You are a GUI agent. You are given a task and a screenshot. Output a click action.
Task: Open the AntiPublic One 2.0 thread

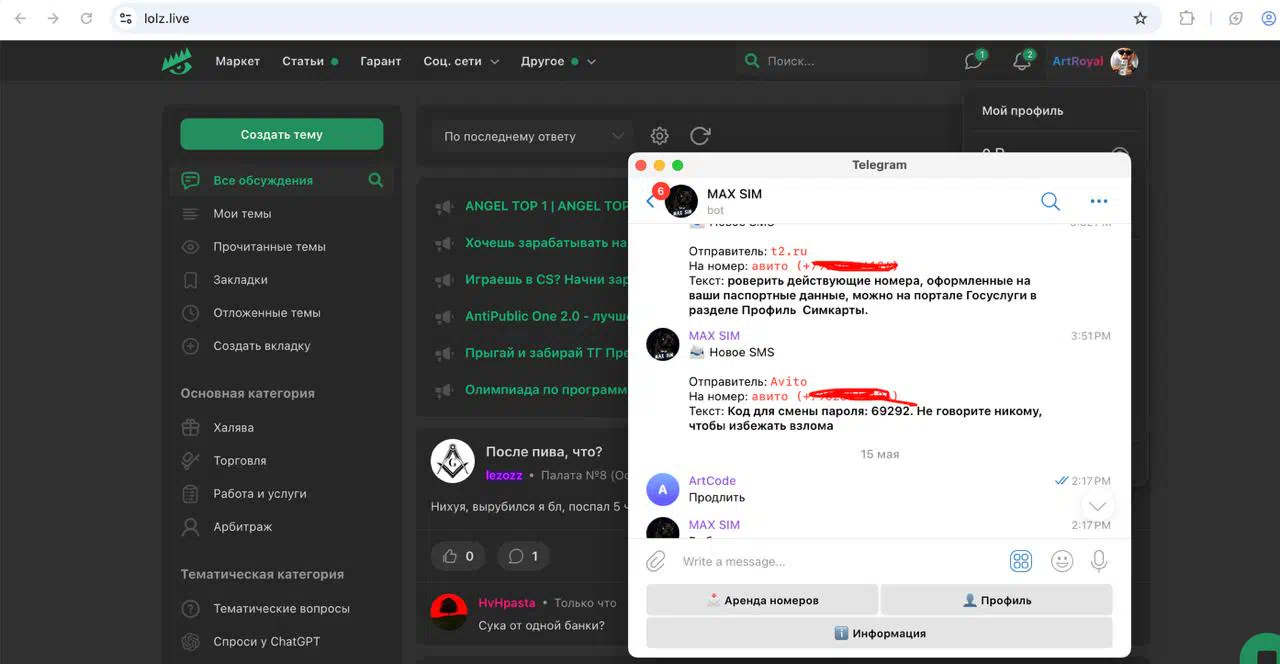[546, 316]
